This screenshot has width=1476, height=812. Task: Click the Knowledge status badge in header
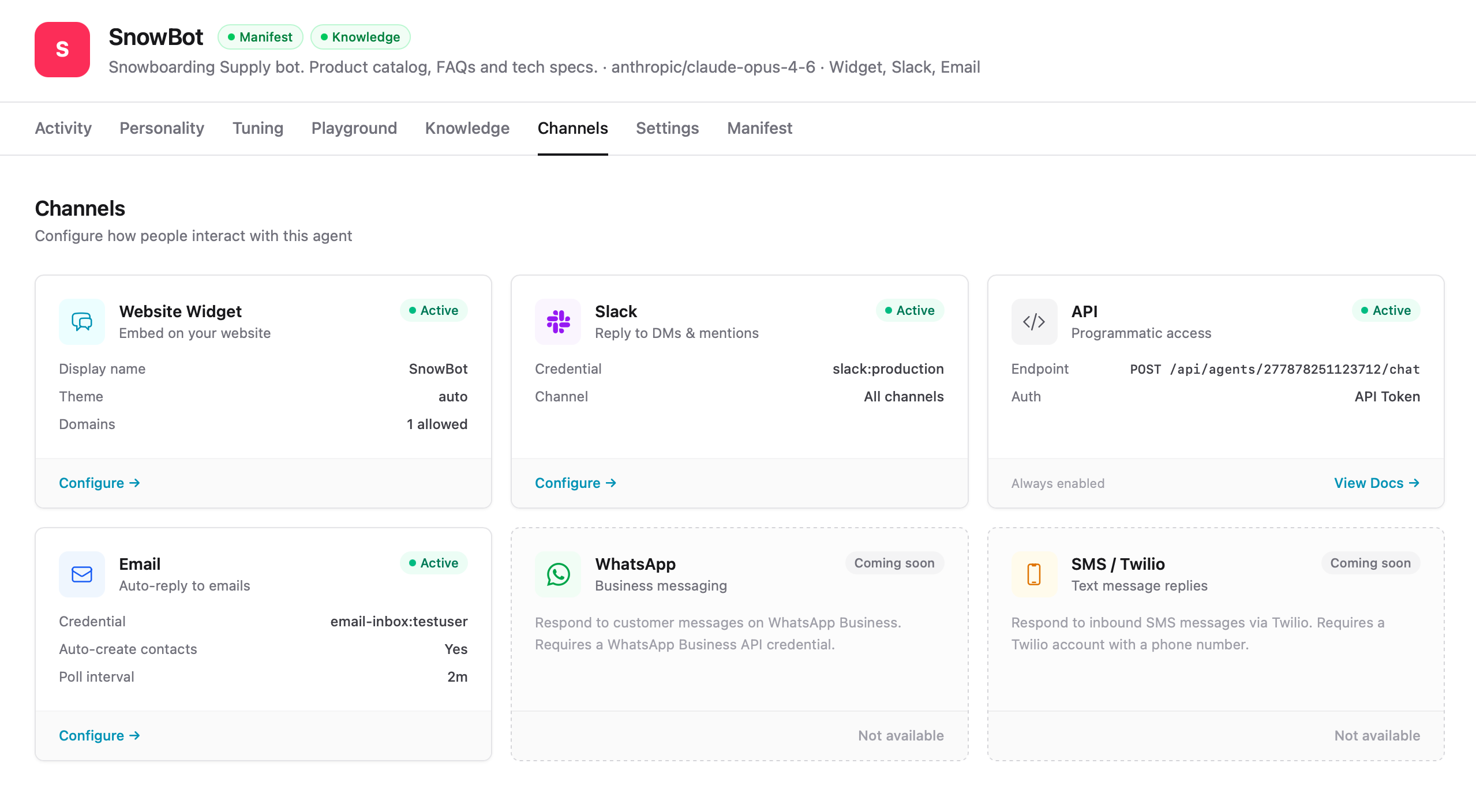point(360,37)
